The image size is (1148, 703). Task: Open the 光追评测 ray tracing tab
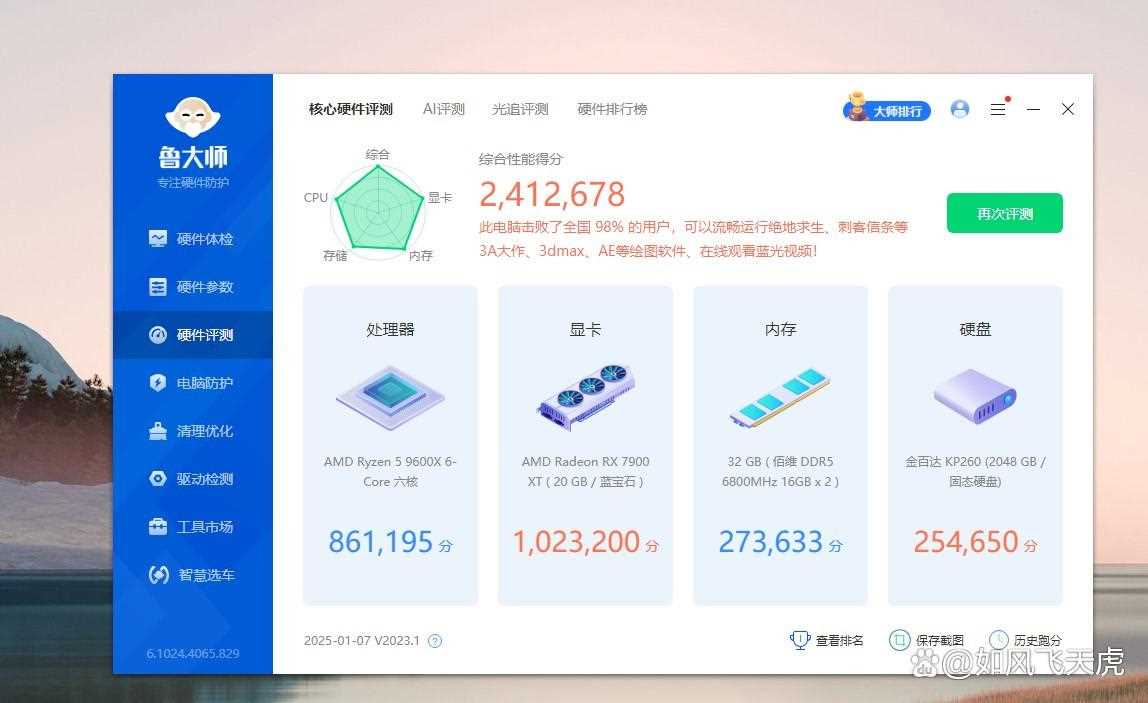[x=519, y=110]
